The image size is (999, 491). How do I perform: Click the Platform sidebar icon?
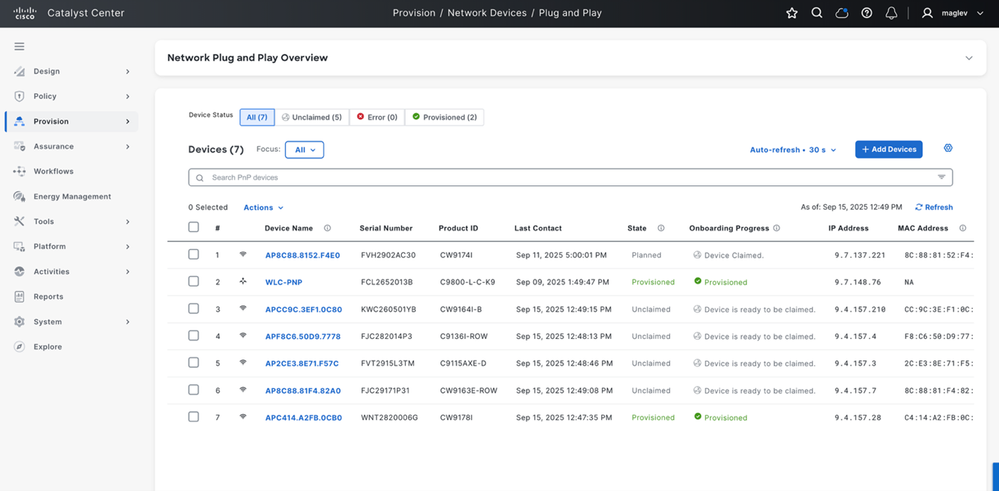point(19,246)
